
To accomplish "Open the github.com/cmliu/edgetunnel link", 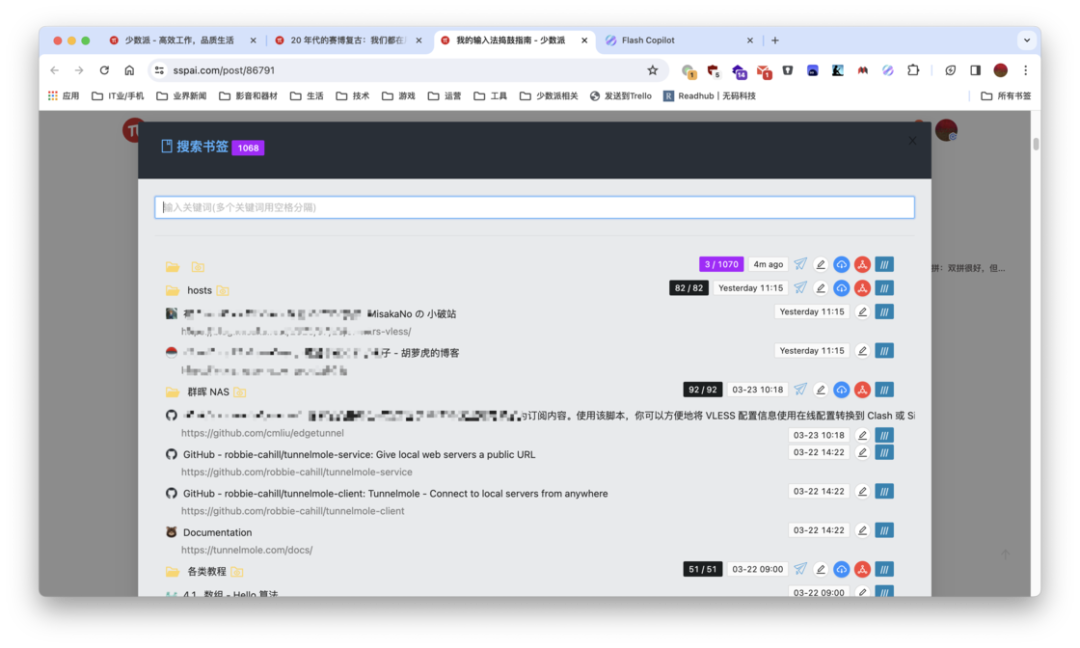I will (x=262, y=433).
